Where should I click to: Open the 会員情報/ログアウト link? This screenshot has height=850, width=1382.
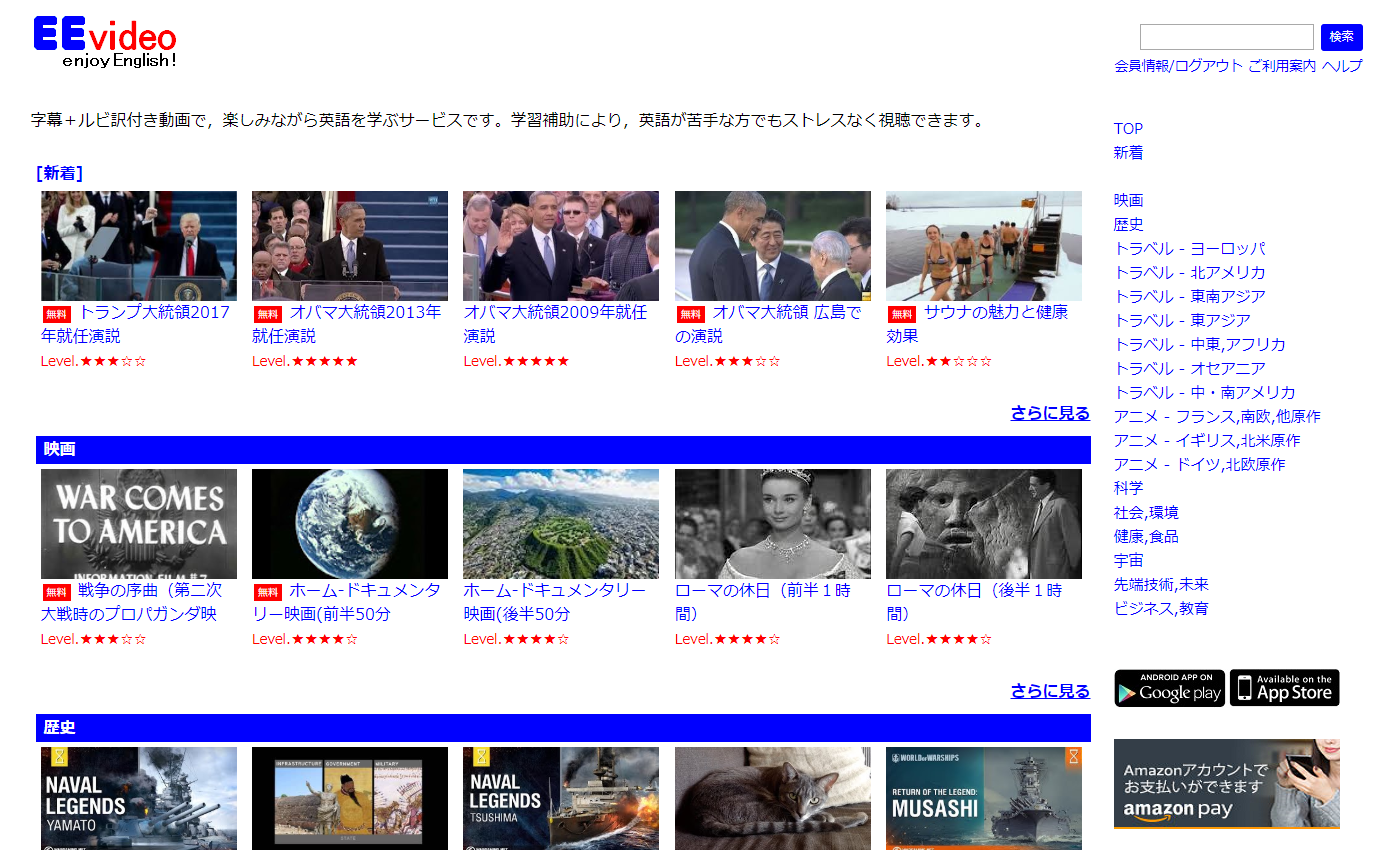(x=1178, y=66)
